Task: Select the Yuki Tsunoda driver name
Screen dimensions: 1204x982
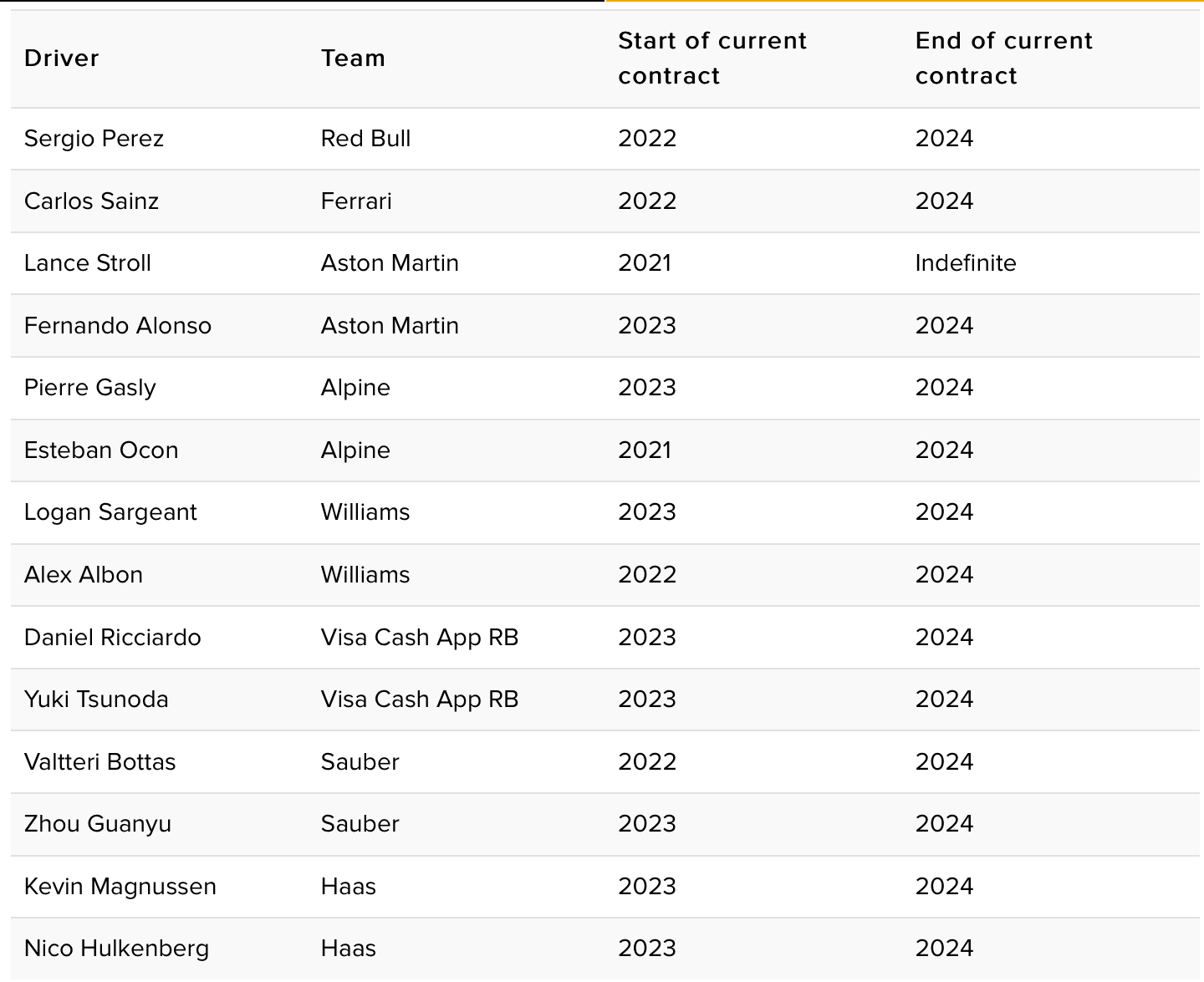Action: (96, 699)
